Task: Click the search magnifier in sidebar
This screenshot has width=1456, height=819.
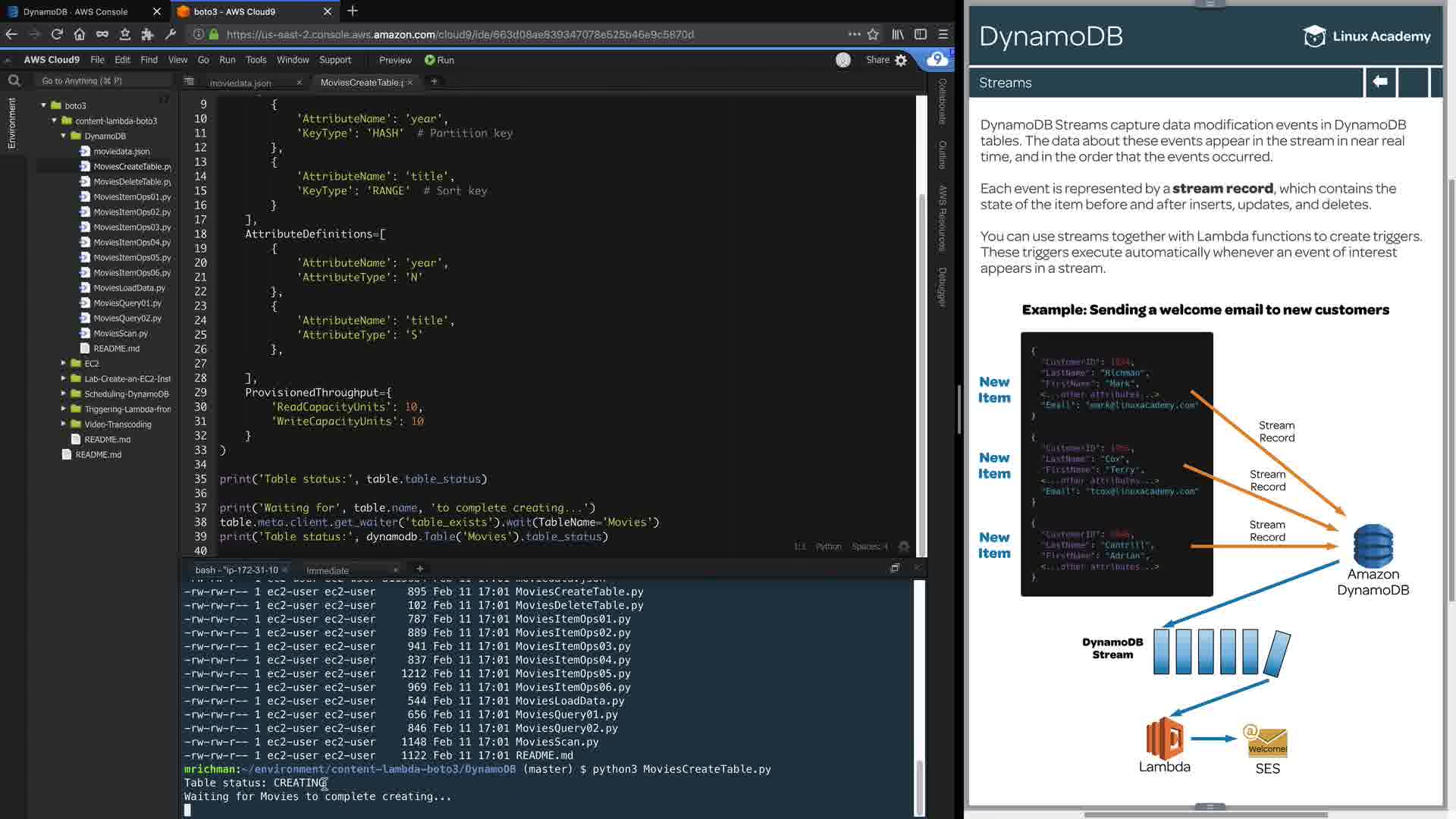Action: pos(14,80)
